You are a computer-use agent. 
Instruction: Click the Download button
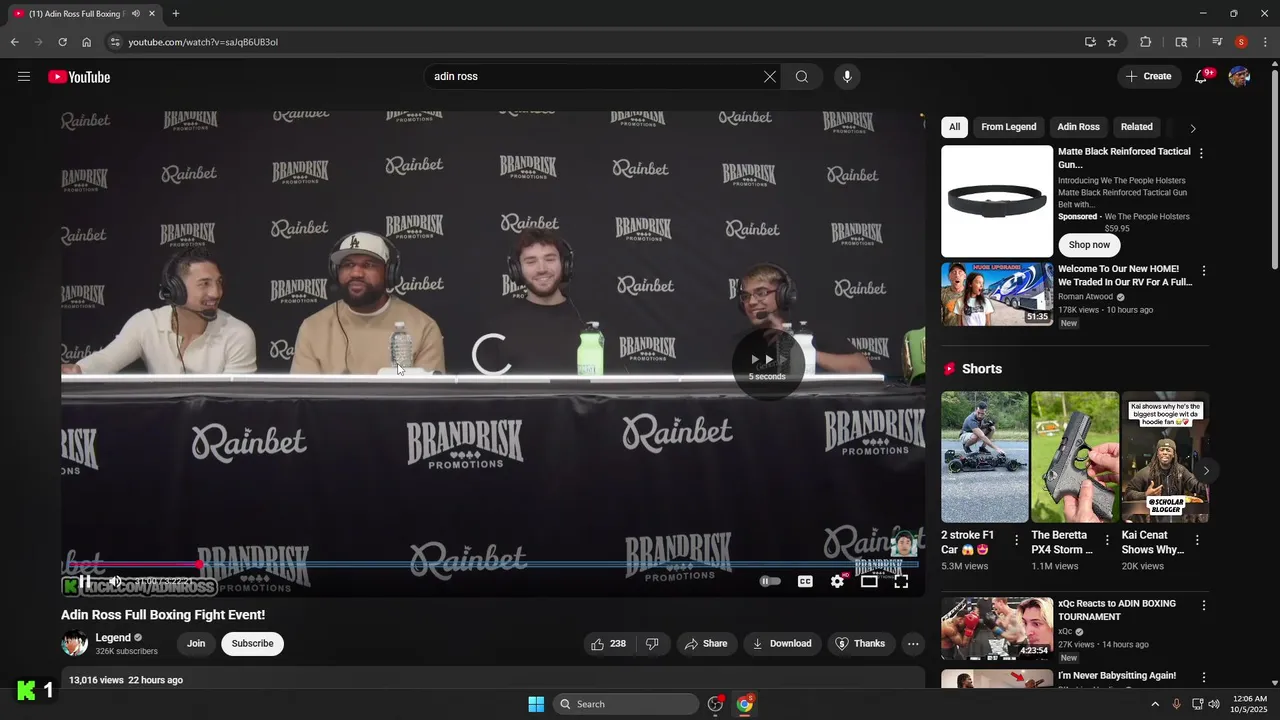782,644
